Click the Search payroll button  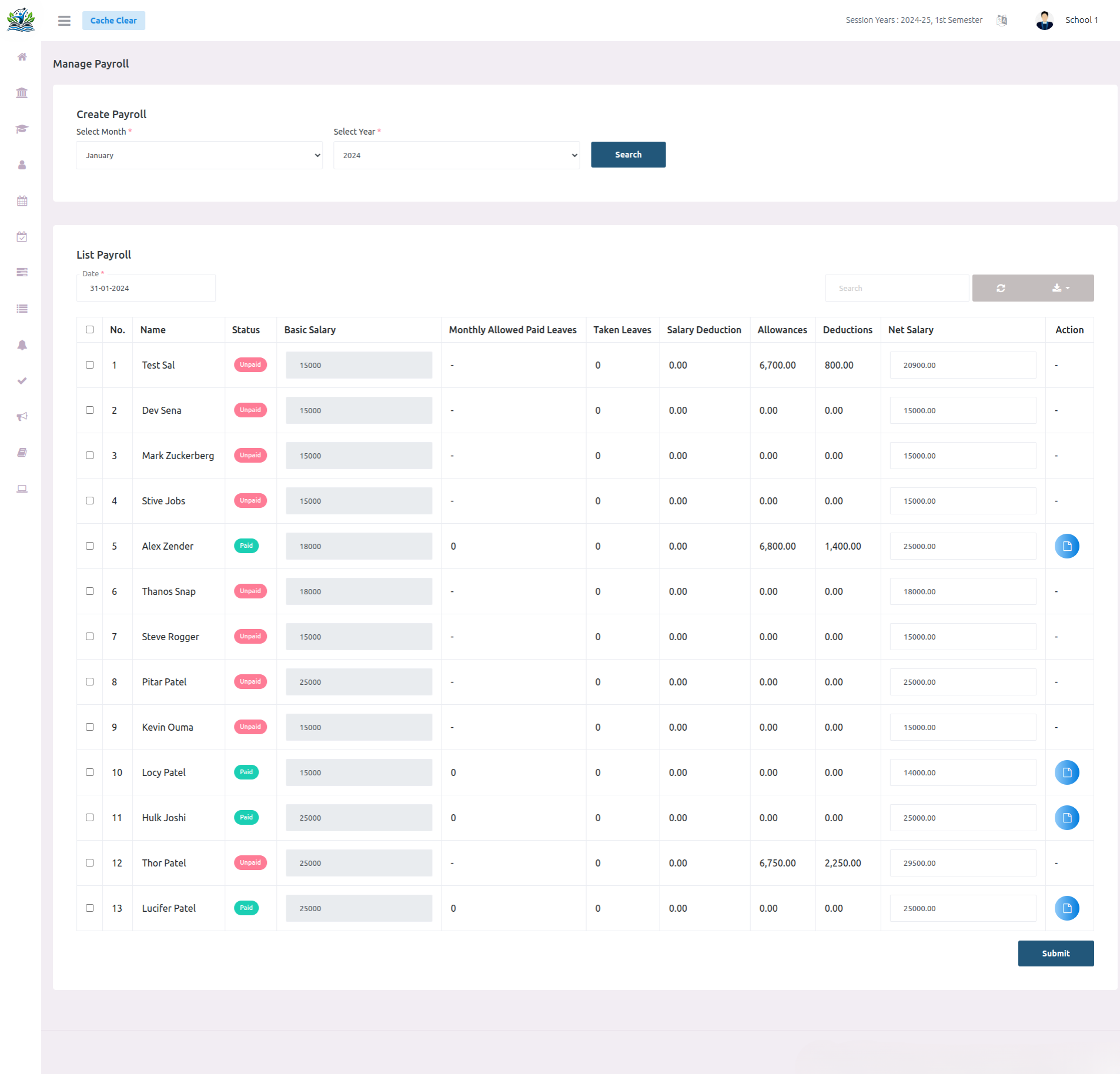coord(628,155)
